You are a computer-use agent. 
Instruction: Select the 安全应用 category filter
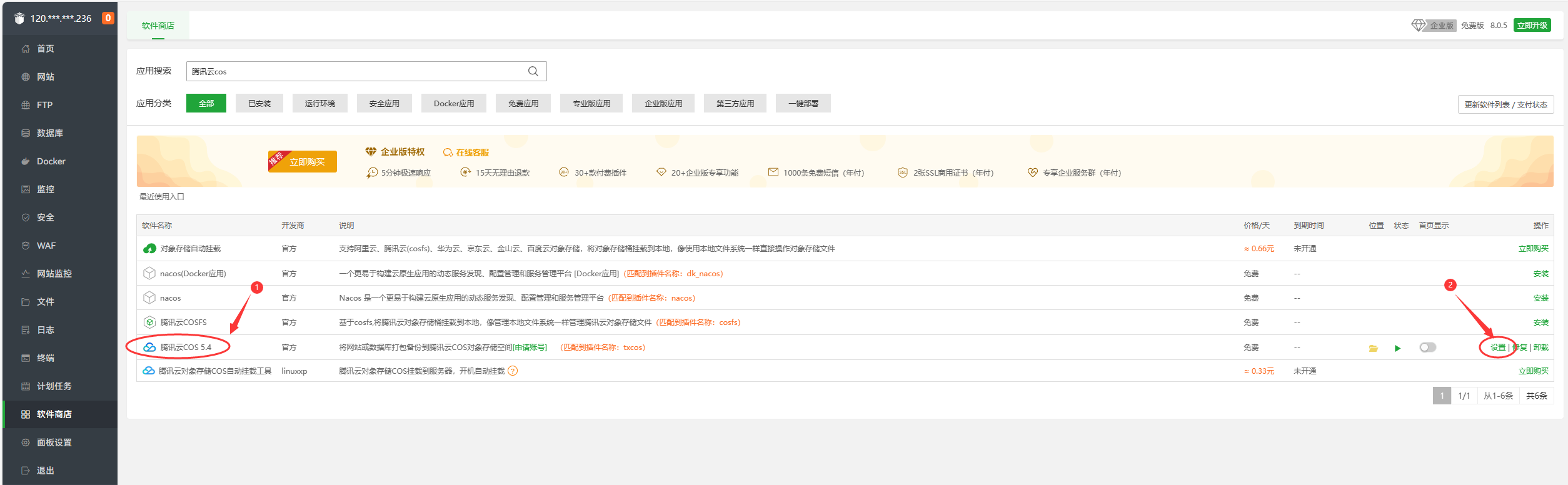point(384,103)
